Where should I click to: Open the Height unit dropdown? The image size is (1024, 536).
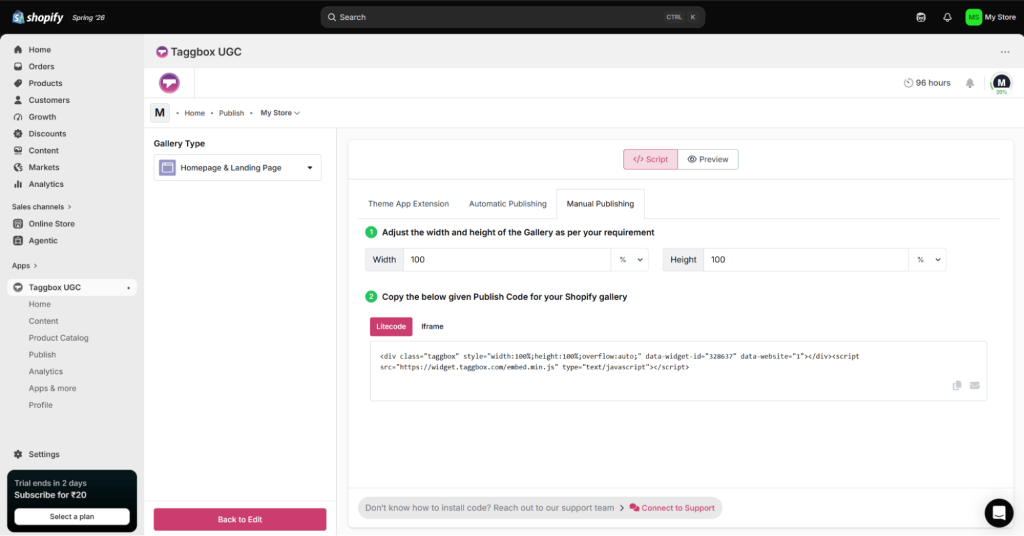[x=927, y=260]
